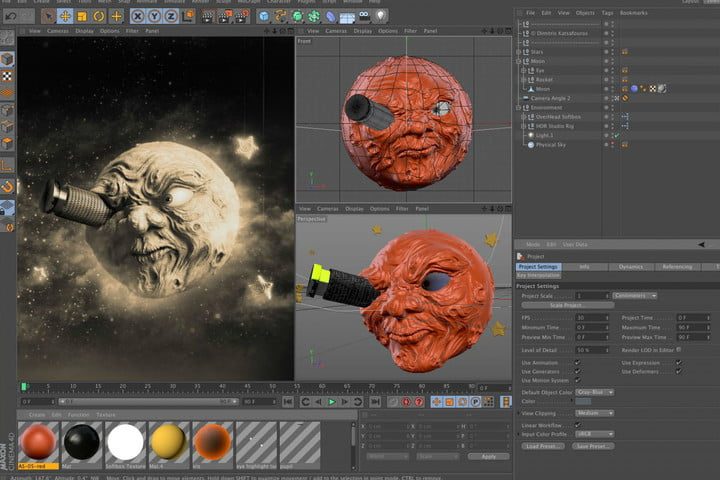Click the coordinate system cube icon
The height and width of the screenshot is (480, 720).
tap(188, 17)
